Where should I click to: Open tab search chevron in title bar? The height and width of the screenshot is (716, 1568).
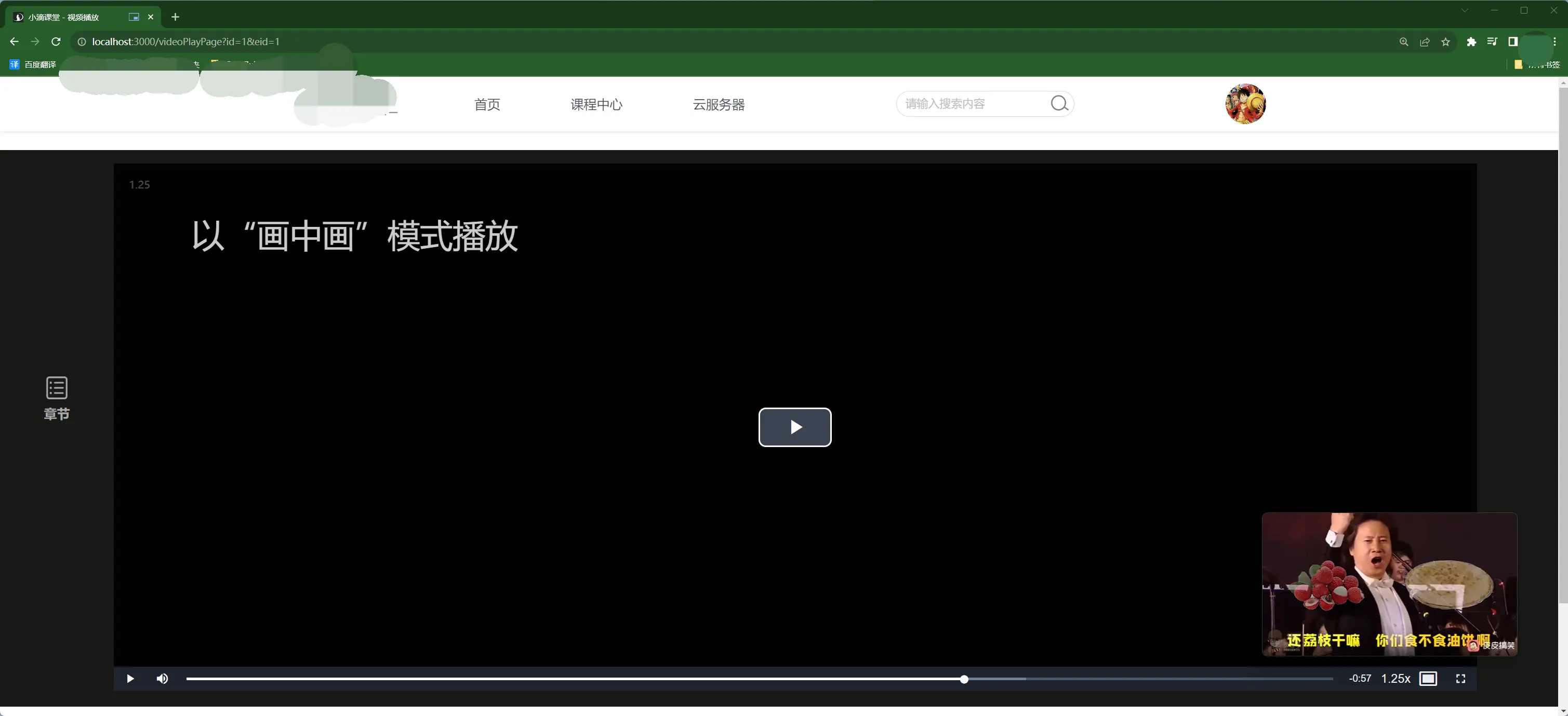click(x=1465, y=10)
